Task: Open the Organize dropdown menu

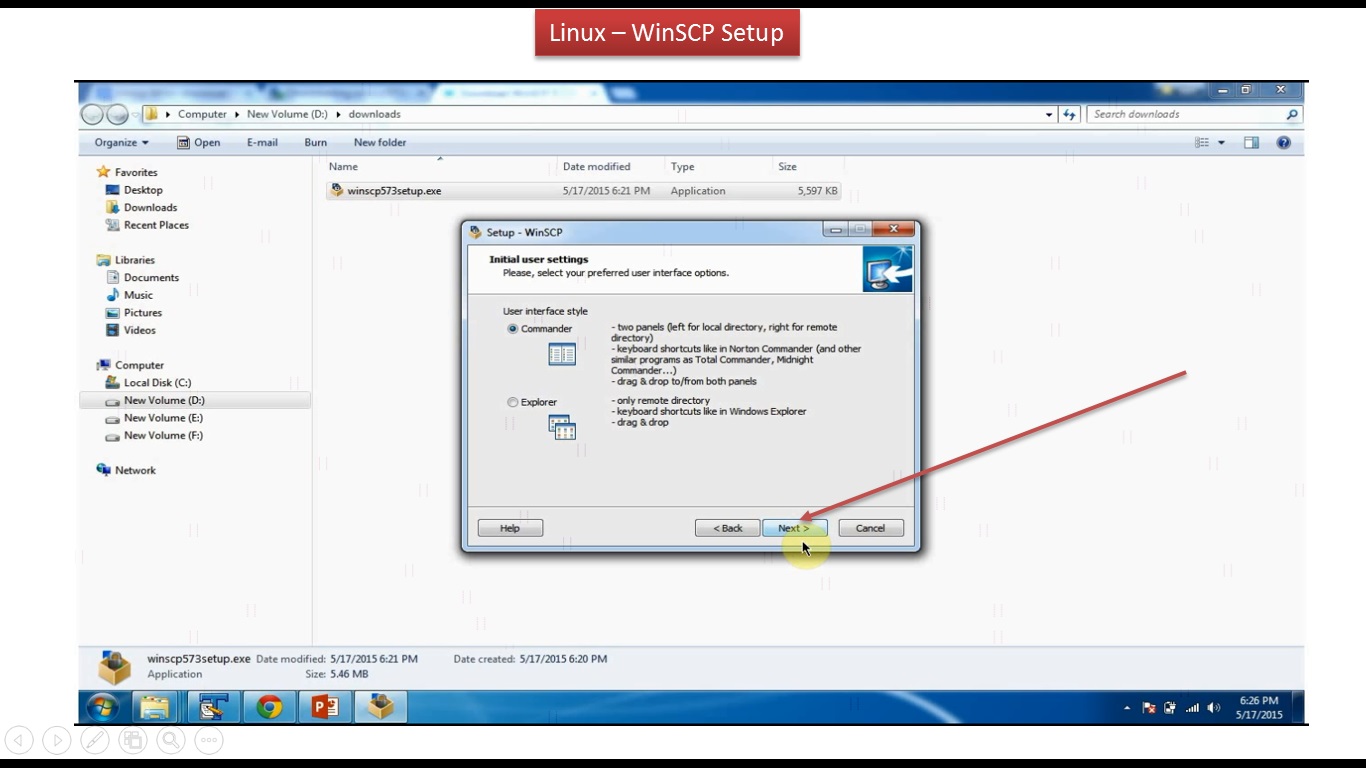Action: 121,143
